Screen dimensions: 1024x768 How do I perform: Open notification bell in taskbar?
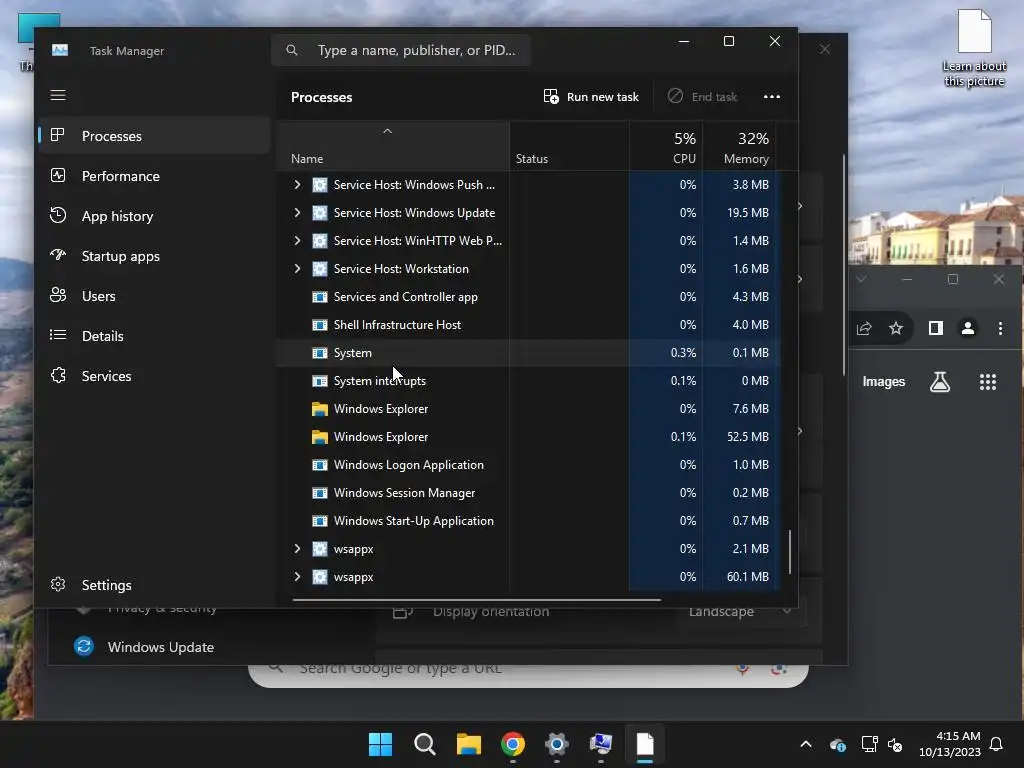[x=997, y=744]
